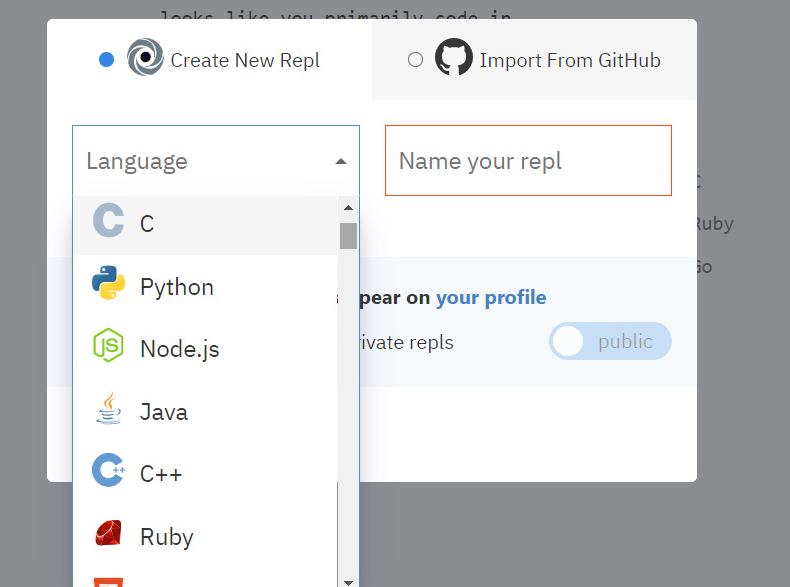Image resolution: width=790 pixels, height=587 pixels.
Task: Click the Java coffee cup icon
Action: coord(109,408)
